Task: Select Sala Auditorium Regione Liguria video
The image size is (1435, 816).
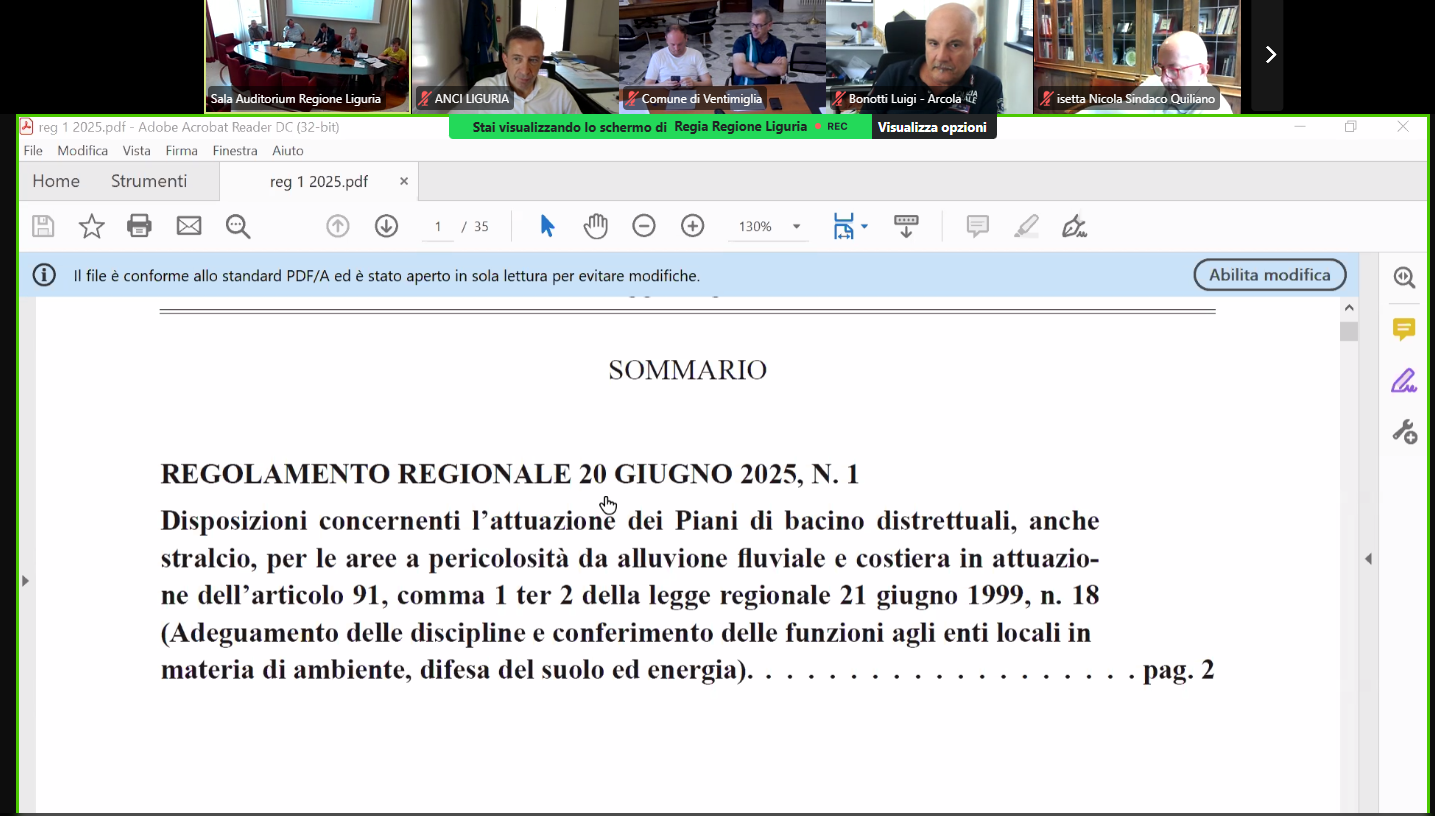Action: (307, 56)
